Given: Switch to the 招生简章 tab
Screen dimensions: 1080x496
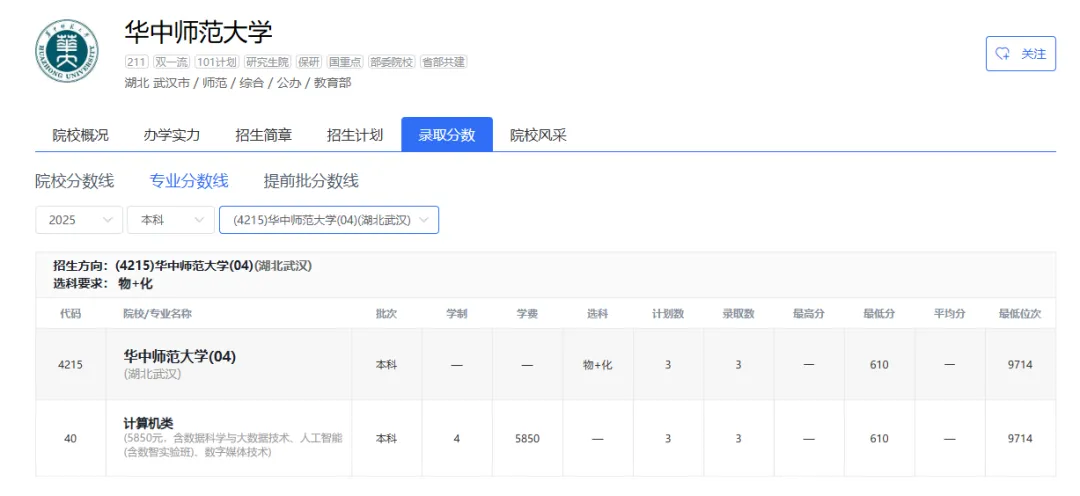Looking at the screenshot, I should click(263, 135).
